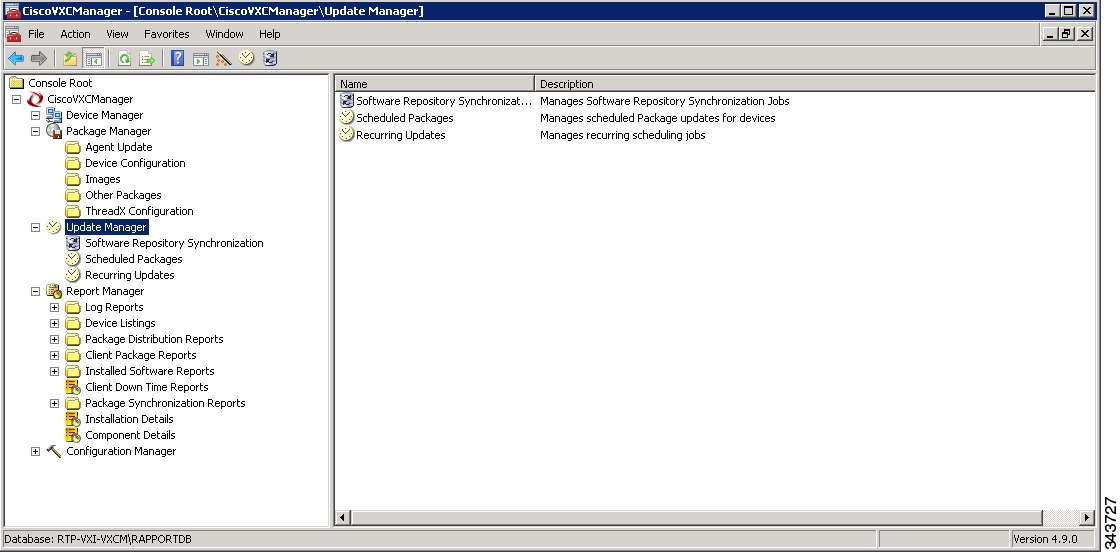1120x552 pixels.
Task: Click the Package Manager disk icon
Action: (x=54, y=131)
